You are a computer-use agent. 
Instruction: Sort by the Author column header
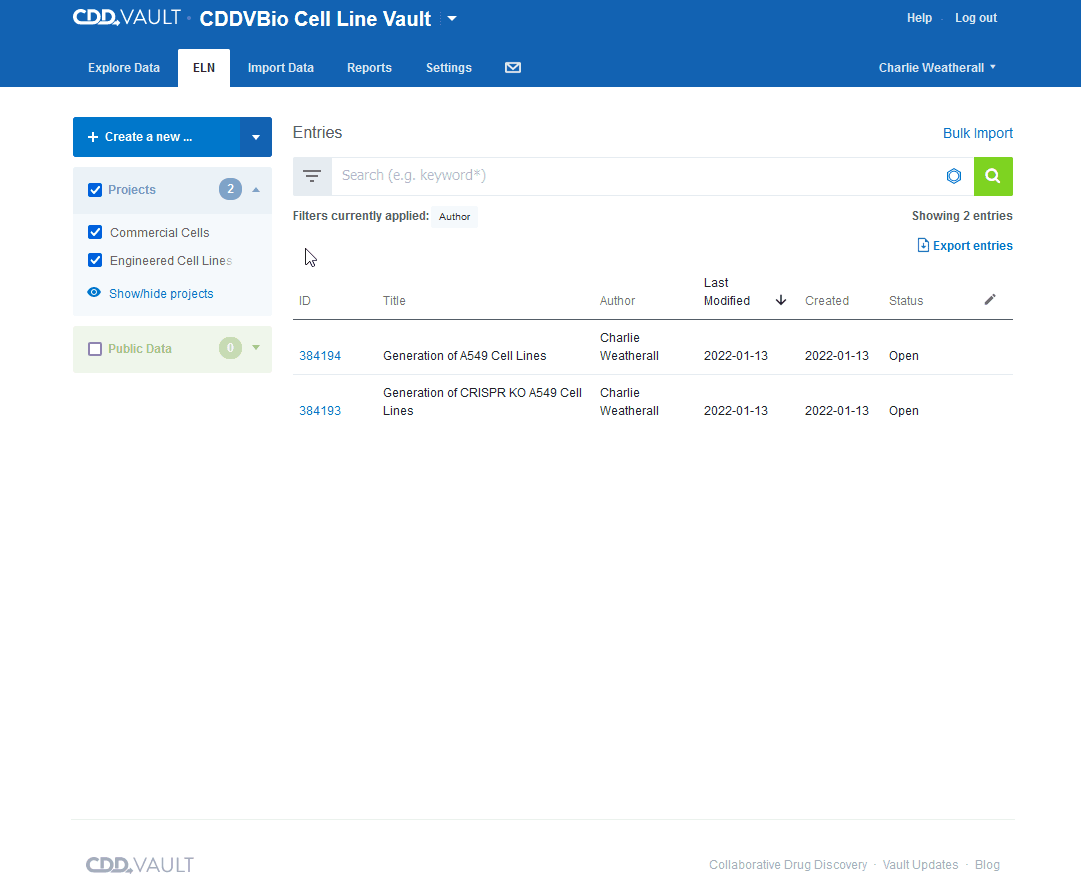click(617, 301)
